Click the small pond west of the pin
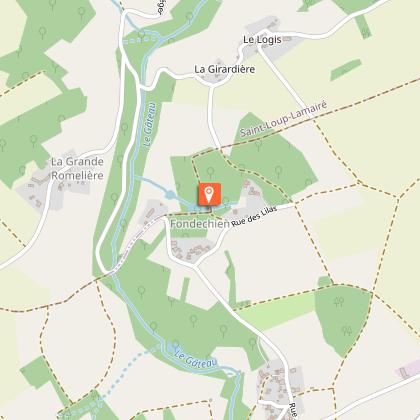Viewport: 420px width, 420px height. [x=170, y=195]
